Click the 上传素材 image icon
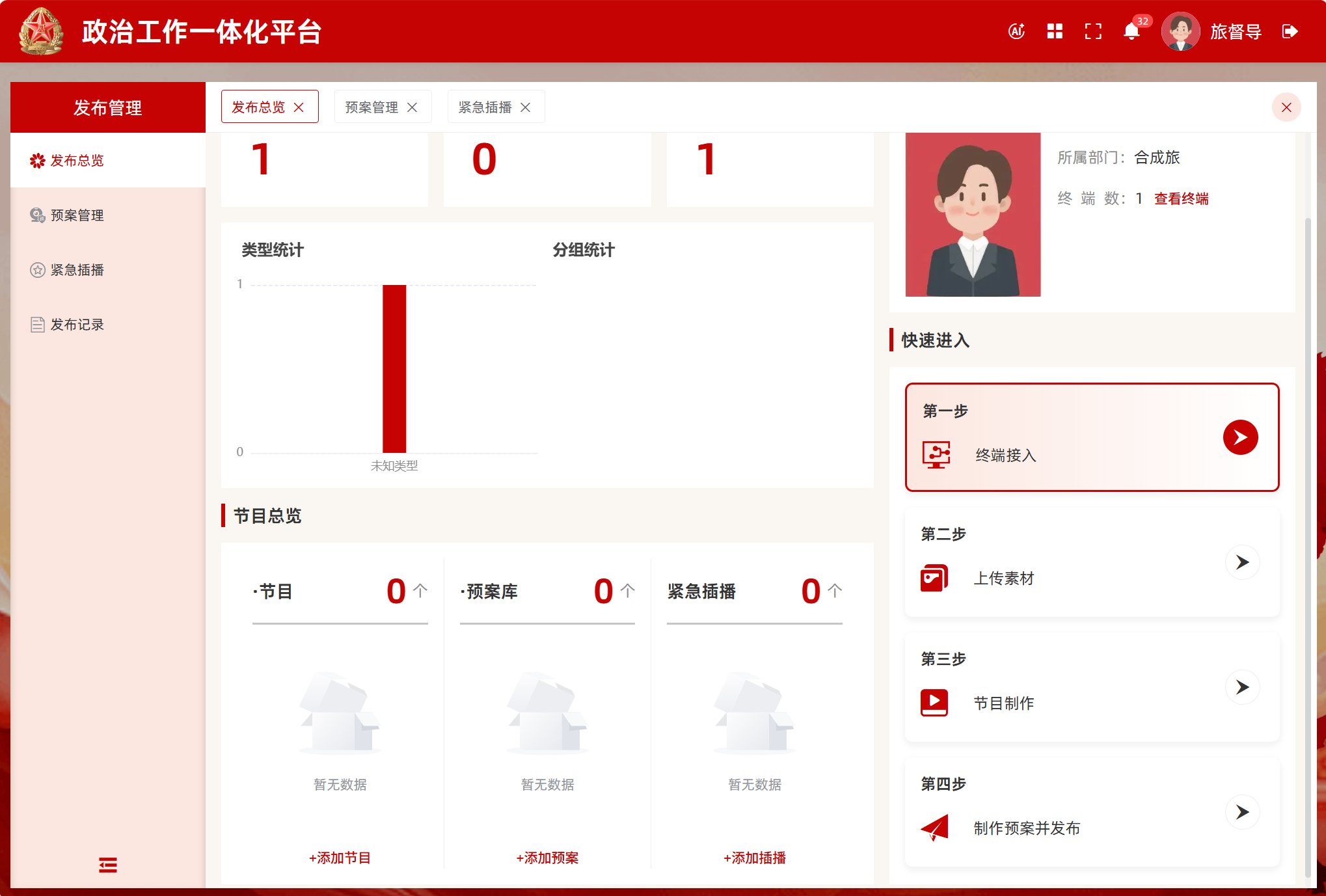Viewport: 1326px width, 896px height. (x=934, y=578)
